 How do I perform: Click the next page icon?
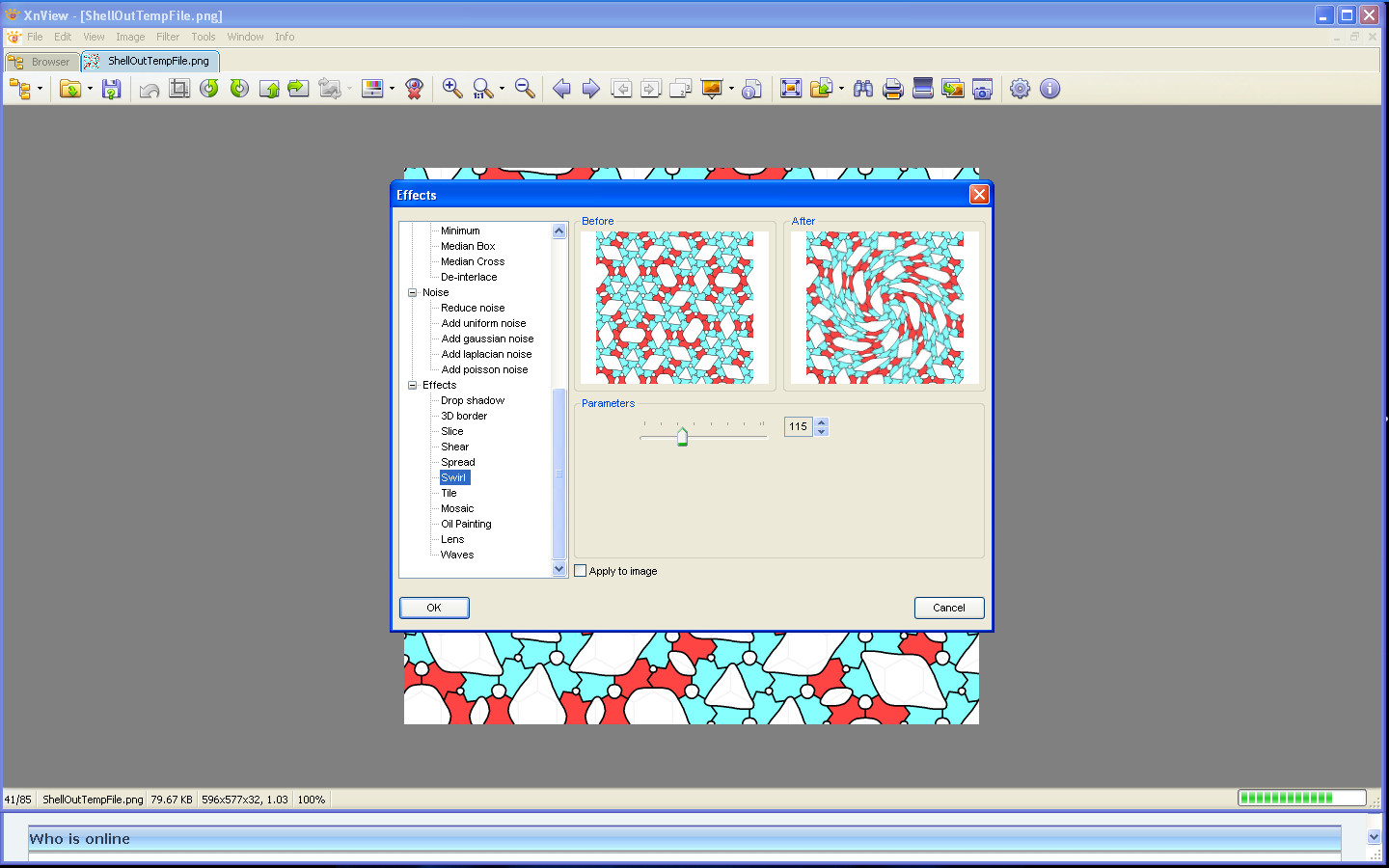click(x=651, y=89)
